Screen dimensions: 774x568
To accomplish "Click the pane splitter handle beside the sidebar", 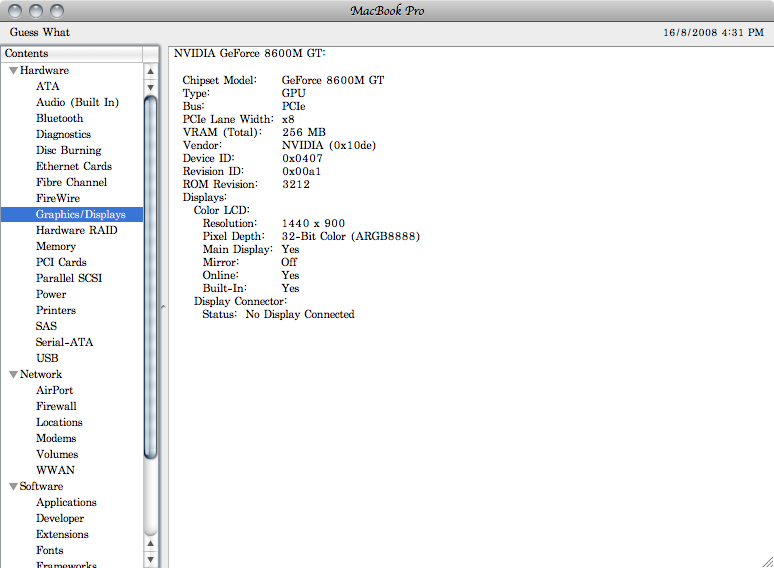I will tap(163, 307).
